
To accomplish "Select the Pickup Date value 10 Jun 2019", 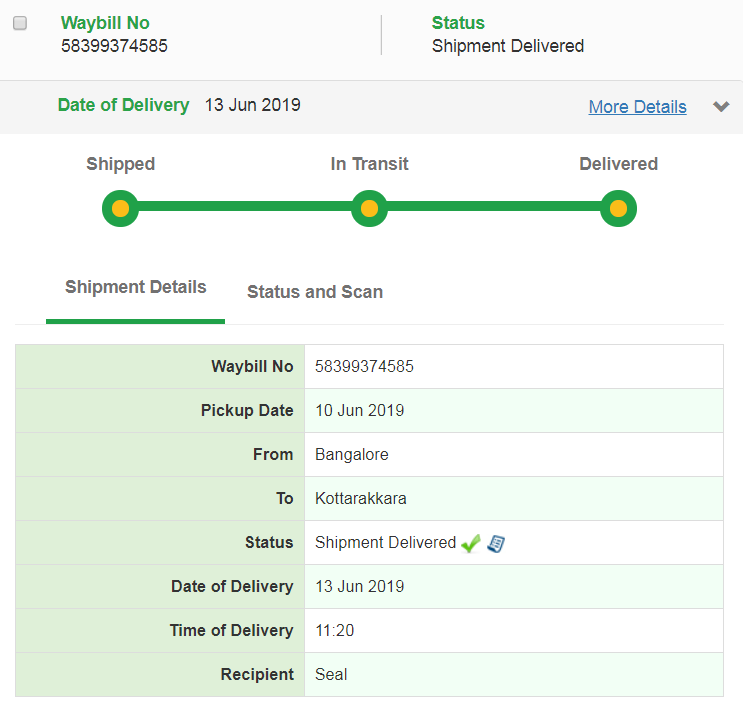I will pos(359,411).
